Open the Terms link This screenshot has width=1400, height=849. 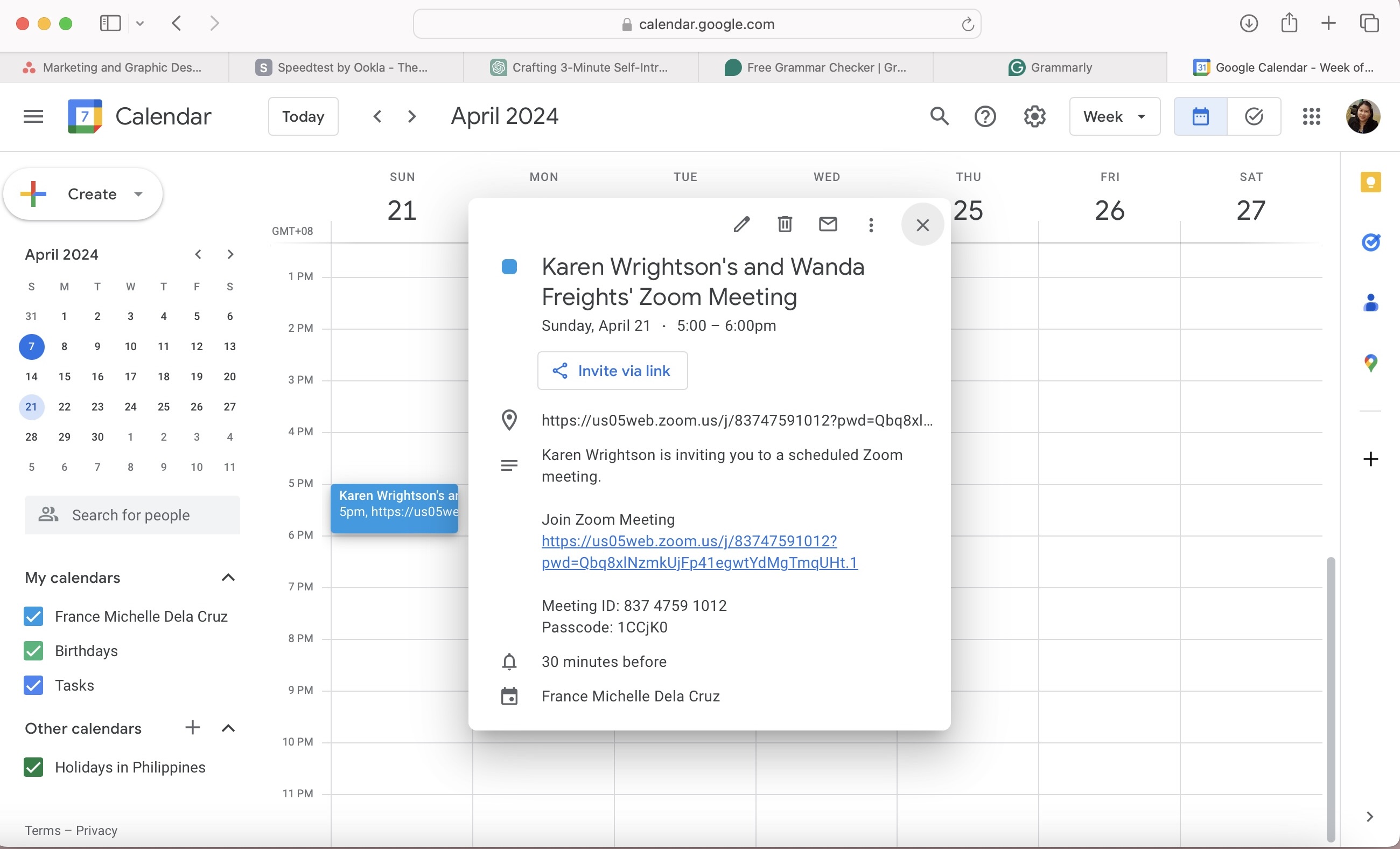(x=43, y=830)
